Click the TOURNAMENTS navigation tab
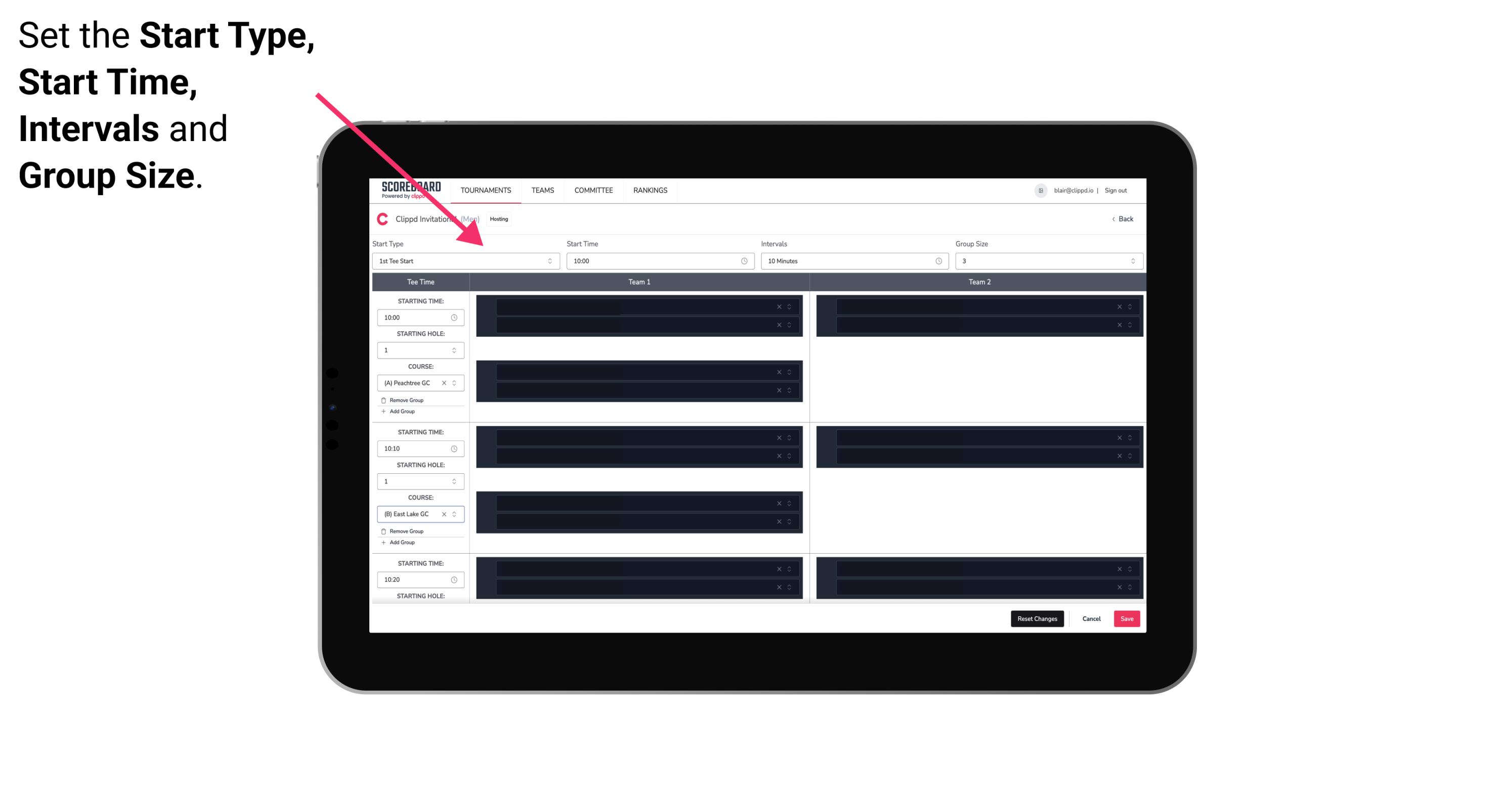 tap(486, 190)
